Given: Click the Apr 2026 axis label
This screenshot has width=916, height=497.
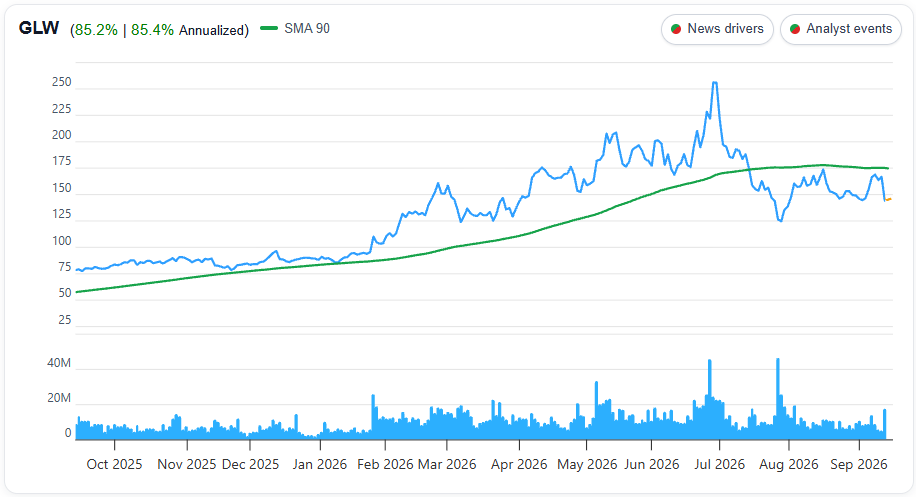Looking at the screenshot, I should click(x=519, y=464).
